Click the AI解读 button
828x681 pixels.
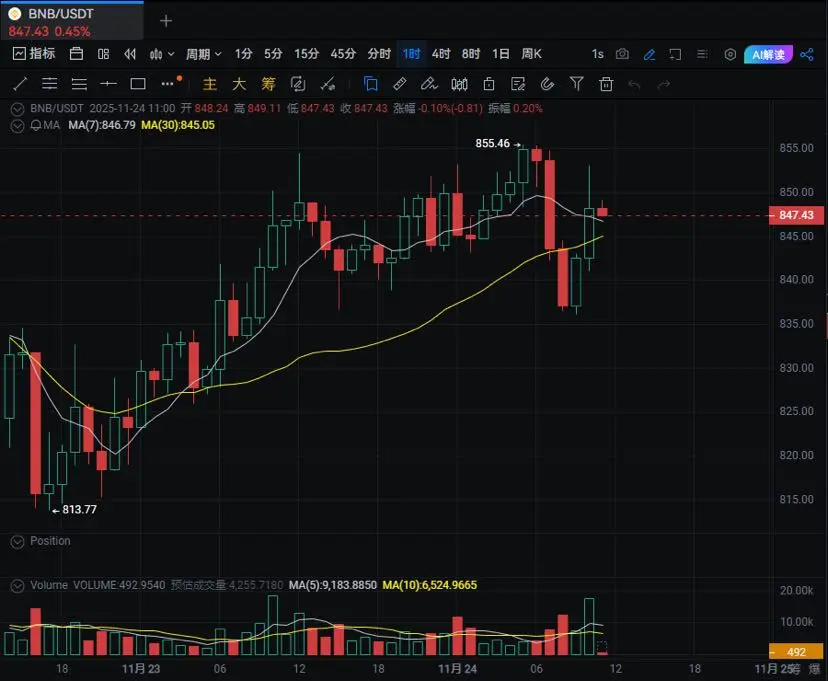point(768,54)
